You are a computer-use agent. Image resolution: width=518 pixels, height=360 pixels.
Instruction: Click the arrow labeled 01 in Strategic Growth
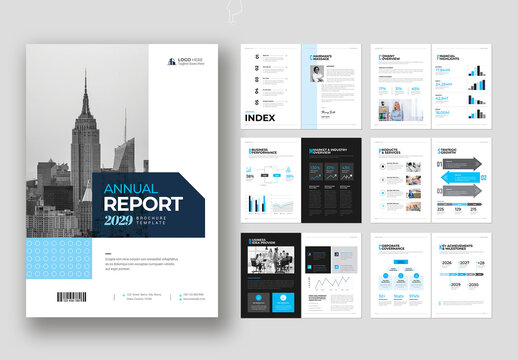[462, 164]
